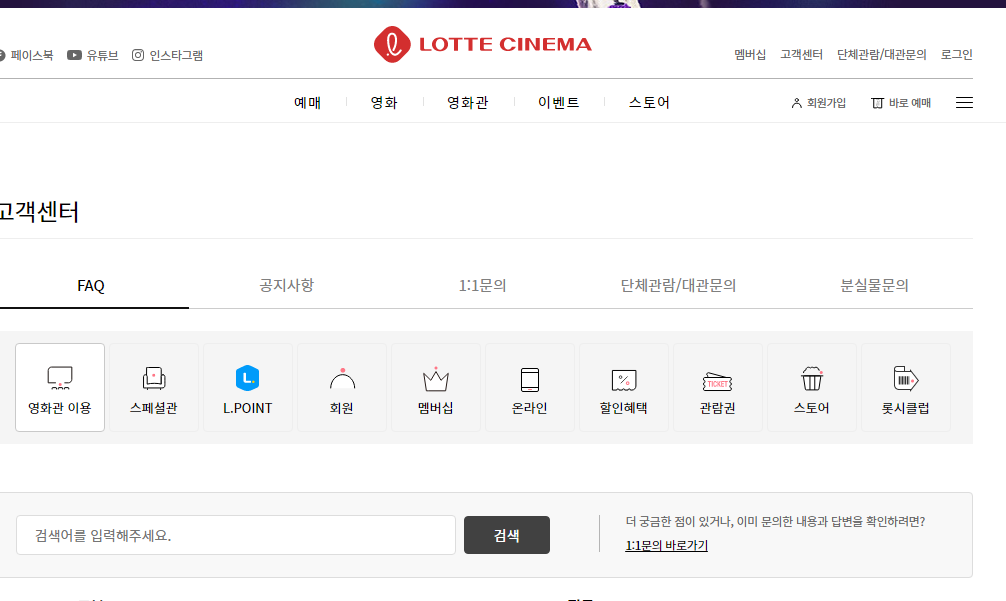The image size is (1006, 601).
Task: Select the 관람권 ticket category icon
Action: (718, 387)
